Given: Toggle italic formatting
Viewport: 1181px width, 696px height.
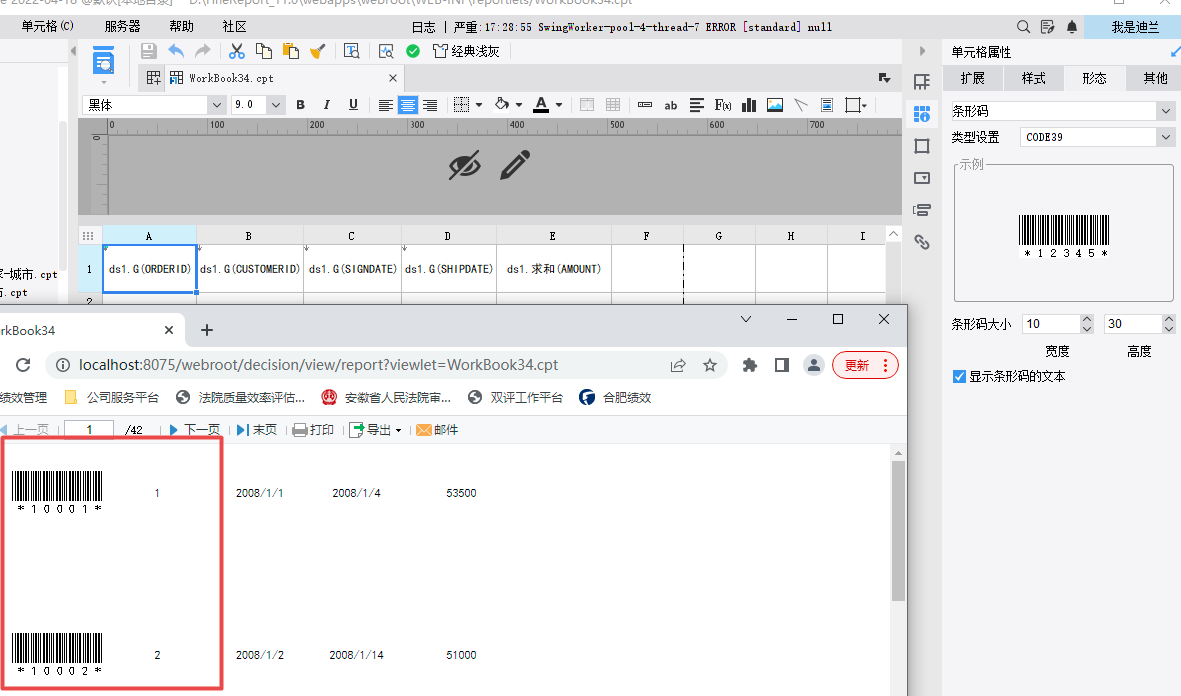Looking at the screenshot, I should pyautogui.click(x=326, y=105).
